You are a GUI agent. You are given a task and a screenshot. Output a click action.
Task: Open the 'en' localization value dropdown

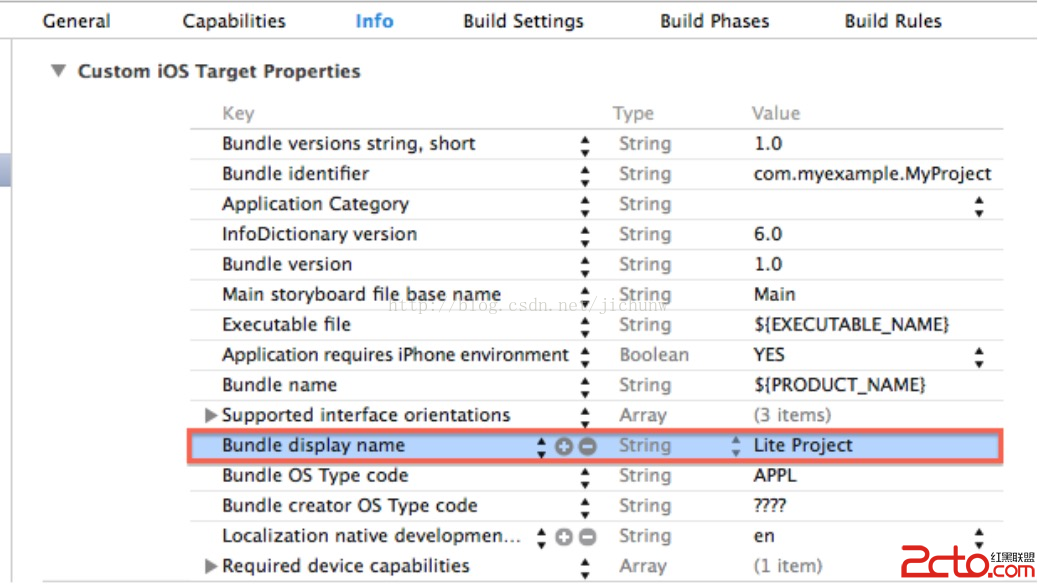click(x=979, y=537)
